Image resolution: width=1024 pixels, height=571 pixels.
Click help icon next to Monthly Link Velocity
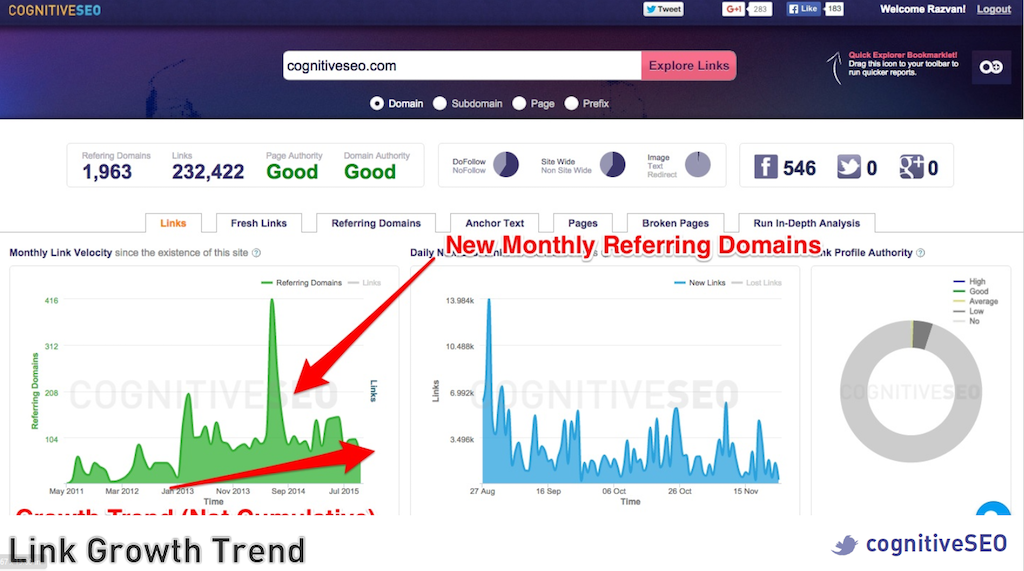tap(257, 253)
